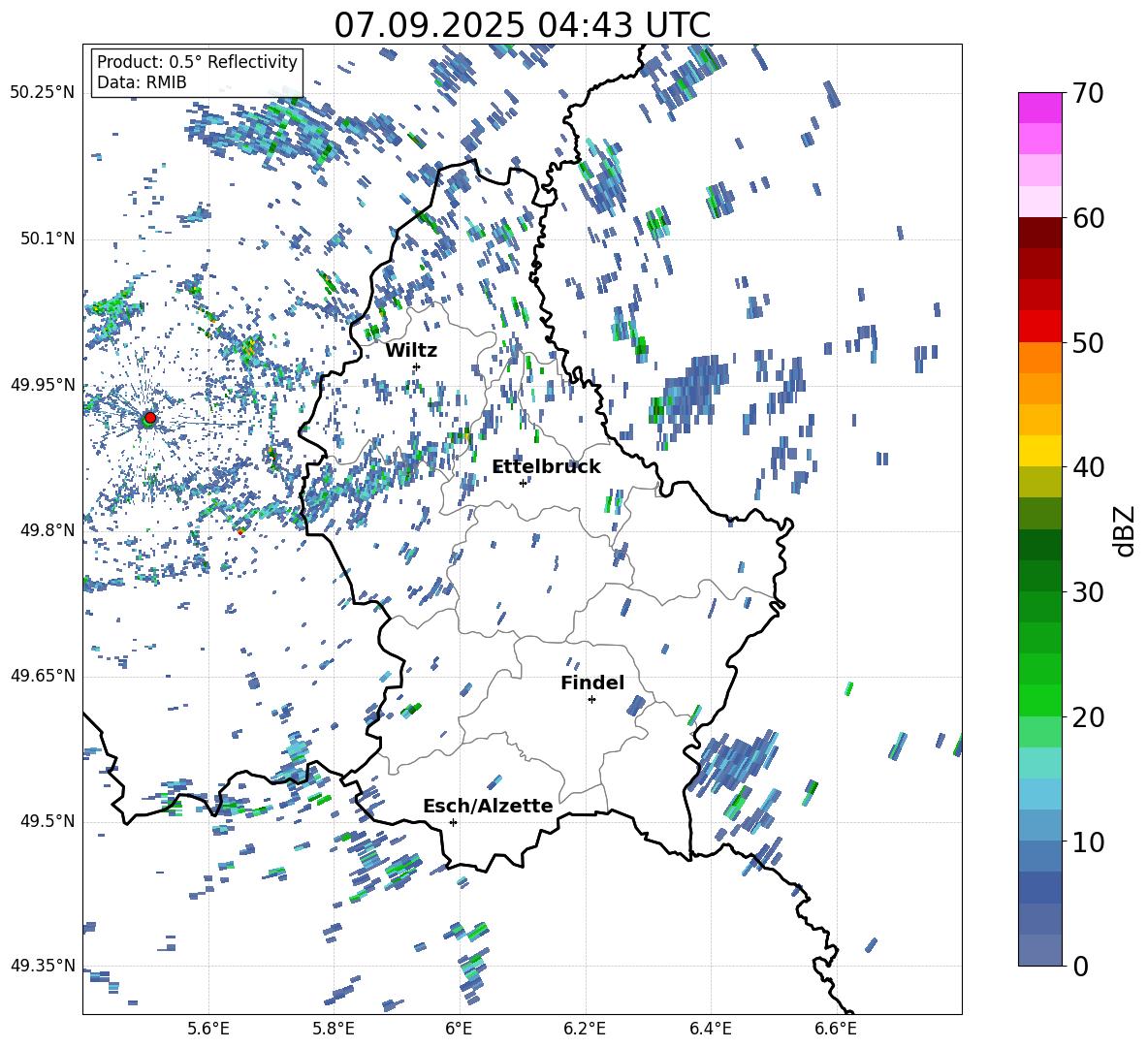Click the colorbar tick label 70
Viewport: 1148px width, 1048px height.
tap(1088, 94)
